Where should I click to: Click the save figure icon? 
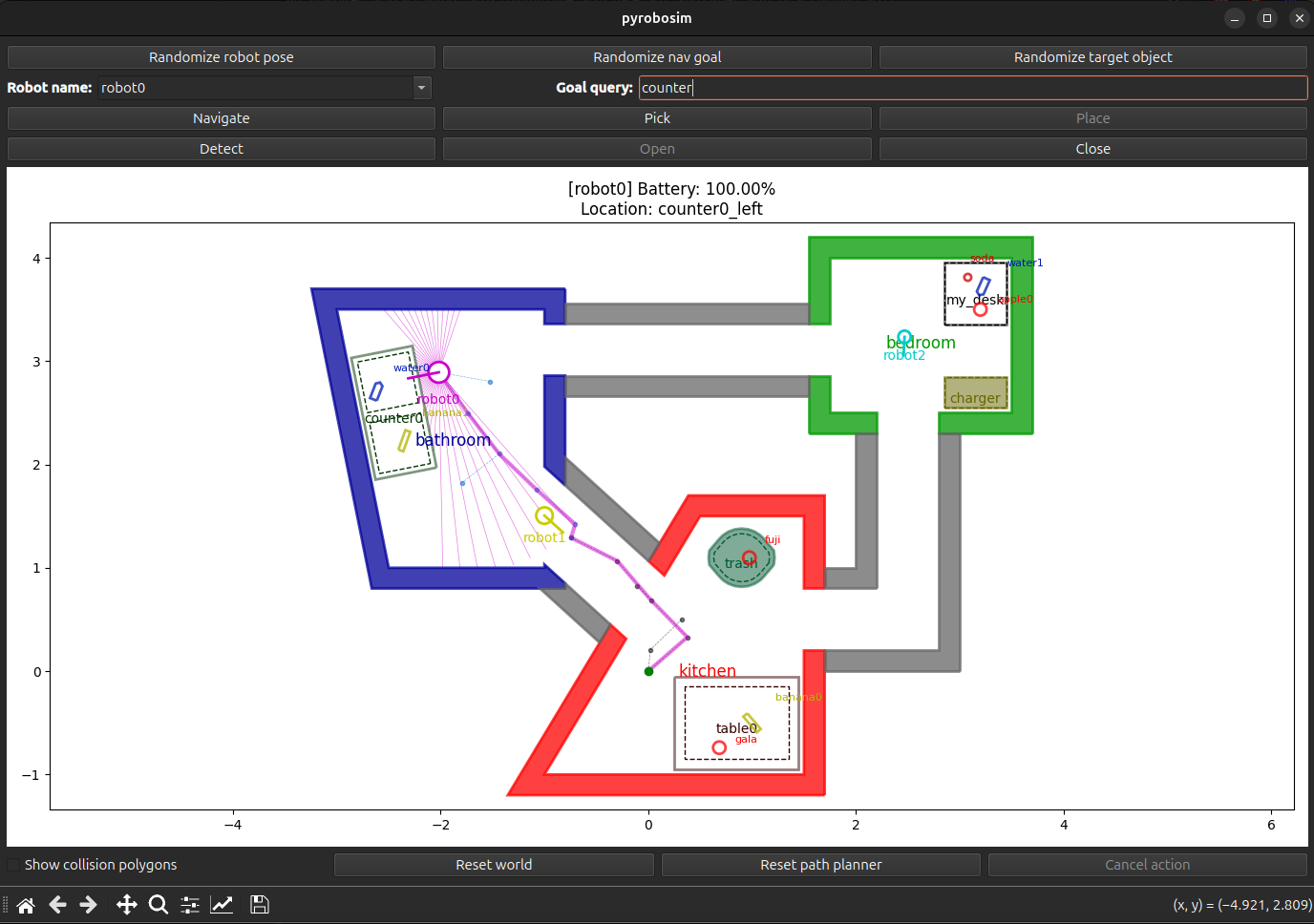pos(259,904)
